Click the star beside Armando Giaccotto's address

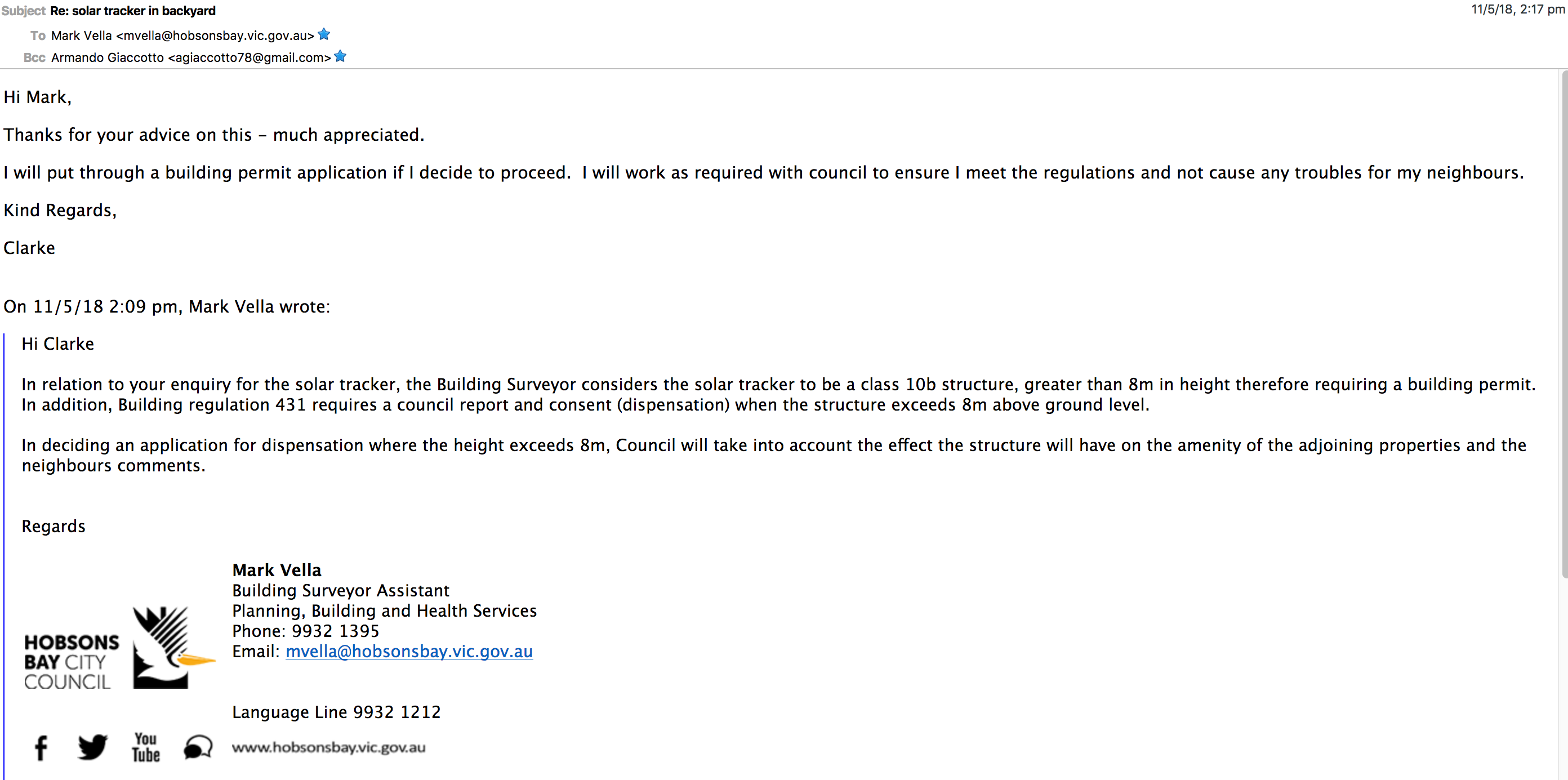pyautogui.click(x=340, y=56)
